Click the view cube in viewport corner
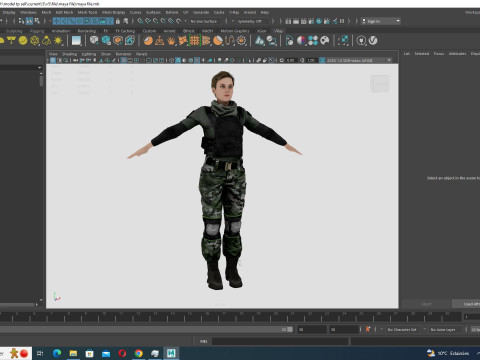 click(x=380, y=83)
